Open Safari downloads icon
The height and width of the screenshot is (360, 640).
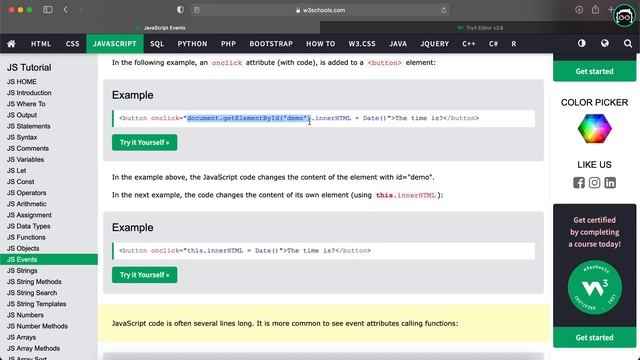(579, 10)
